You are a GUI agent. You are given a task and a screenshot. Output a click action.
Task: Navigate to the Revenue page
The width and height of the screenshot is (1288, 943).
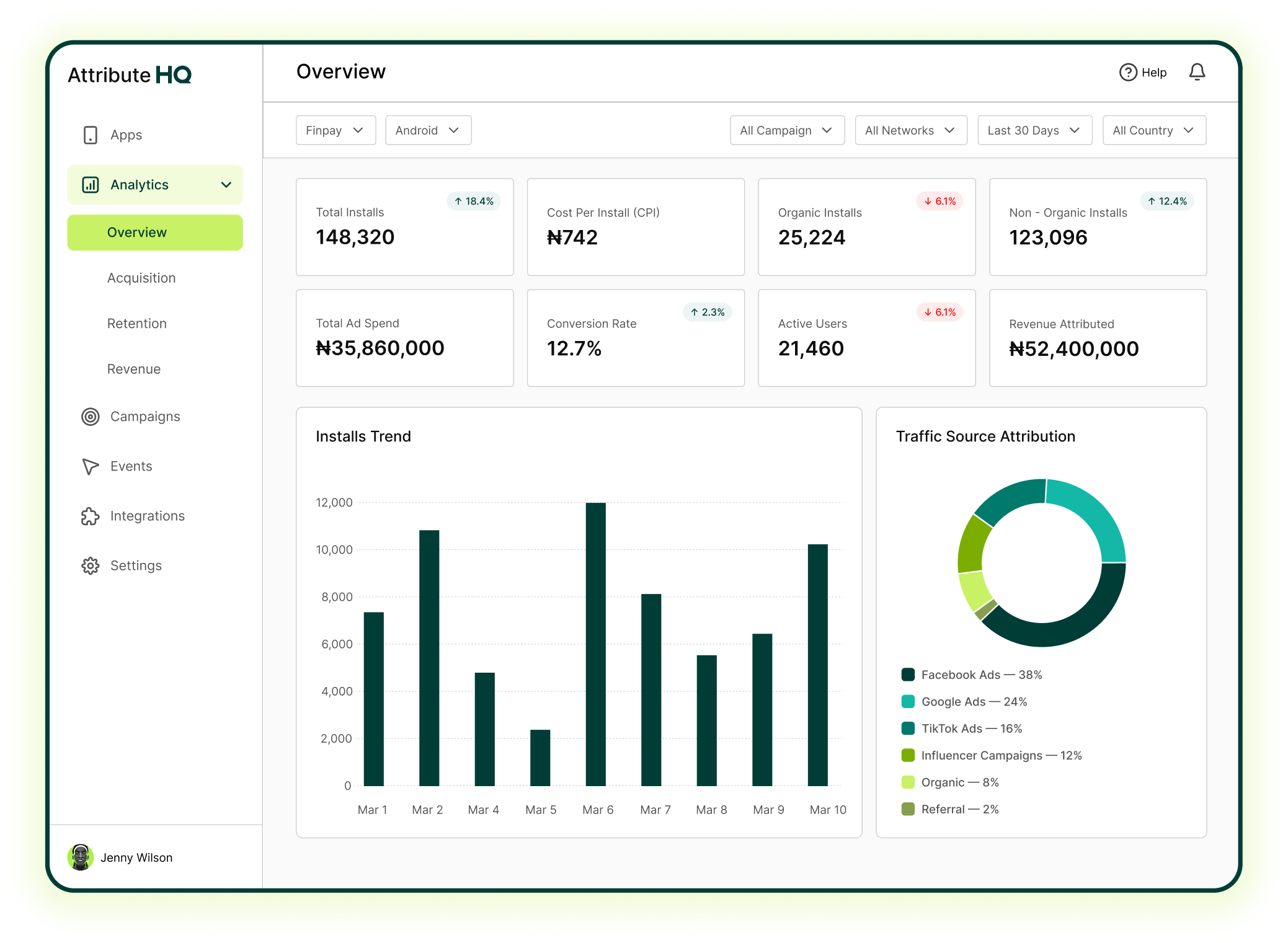tap(133, 368)
